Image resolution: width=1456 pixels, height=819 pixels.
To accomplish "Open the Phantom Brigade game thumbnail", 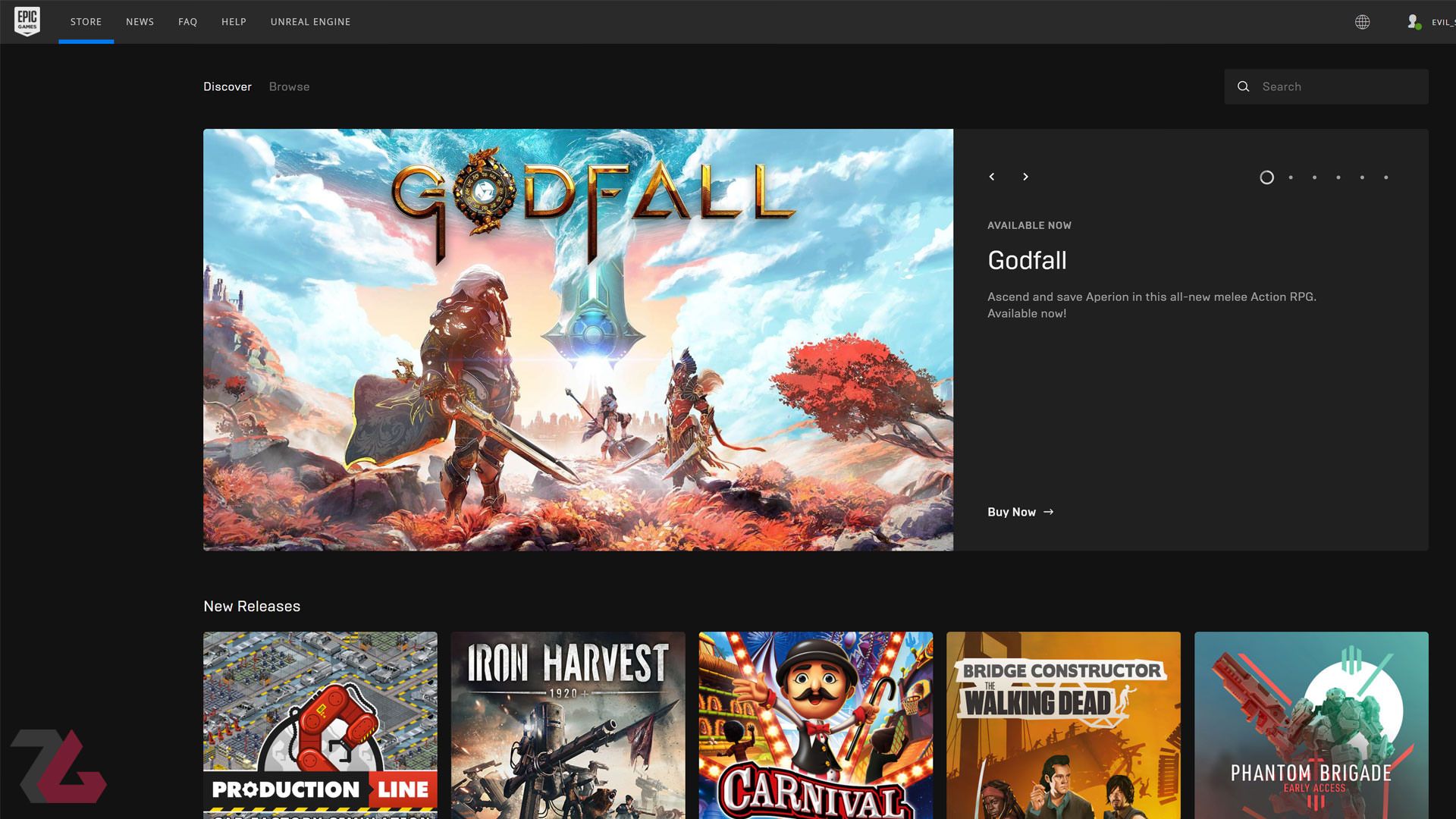I will (1311, 724).
